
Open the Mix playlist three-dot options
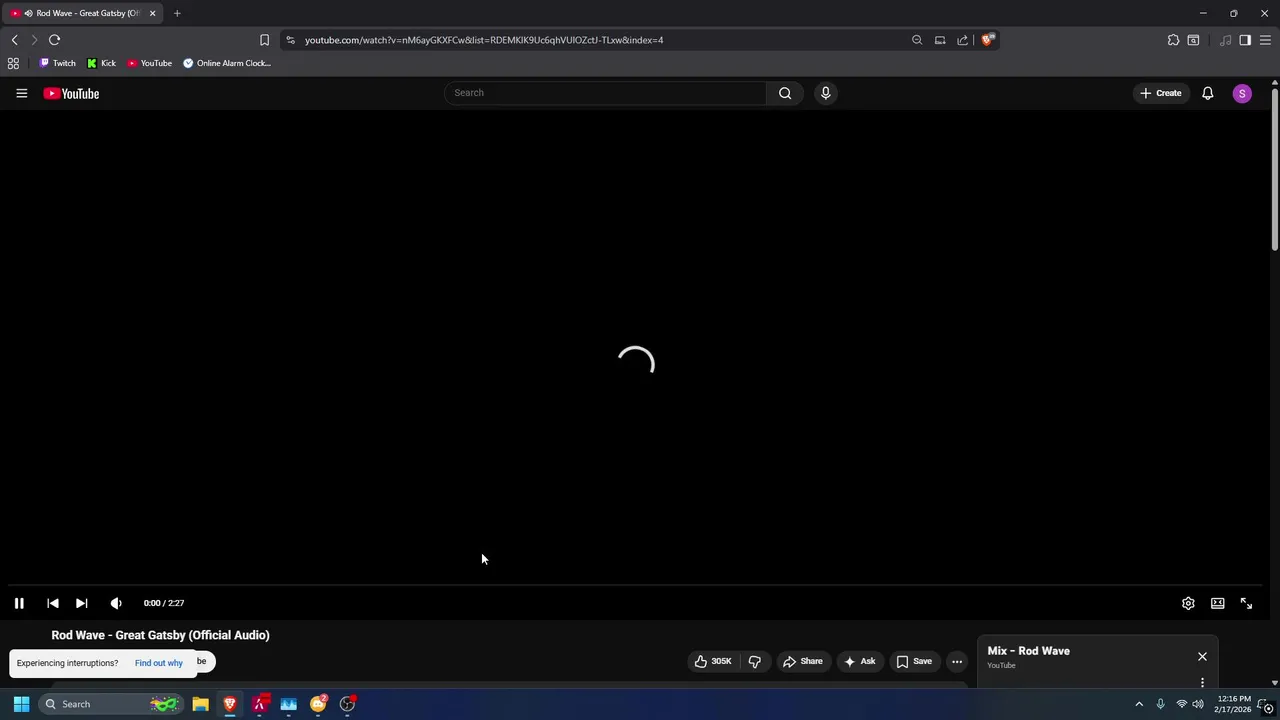pos(1202,682)
